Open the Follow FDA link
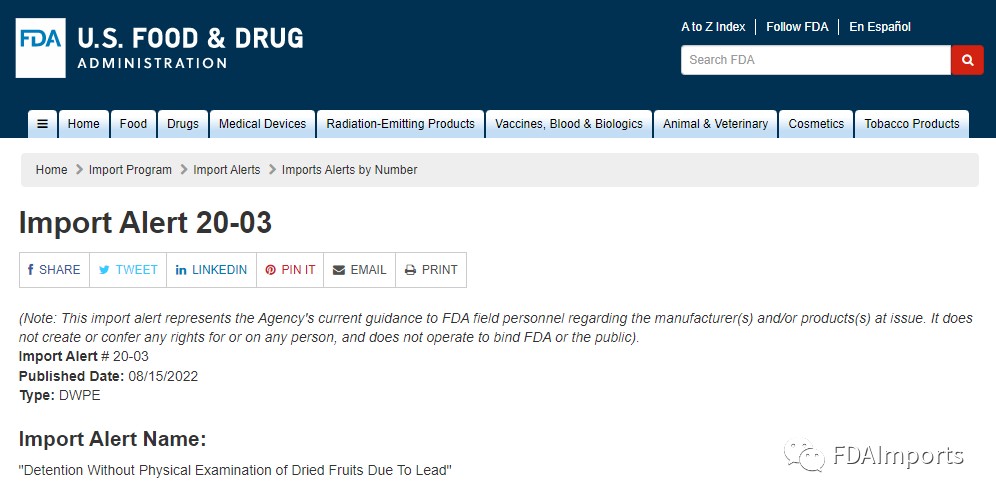Image resolution: width=996 pixels, height=501 pixels. point(797,27)
